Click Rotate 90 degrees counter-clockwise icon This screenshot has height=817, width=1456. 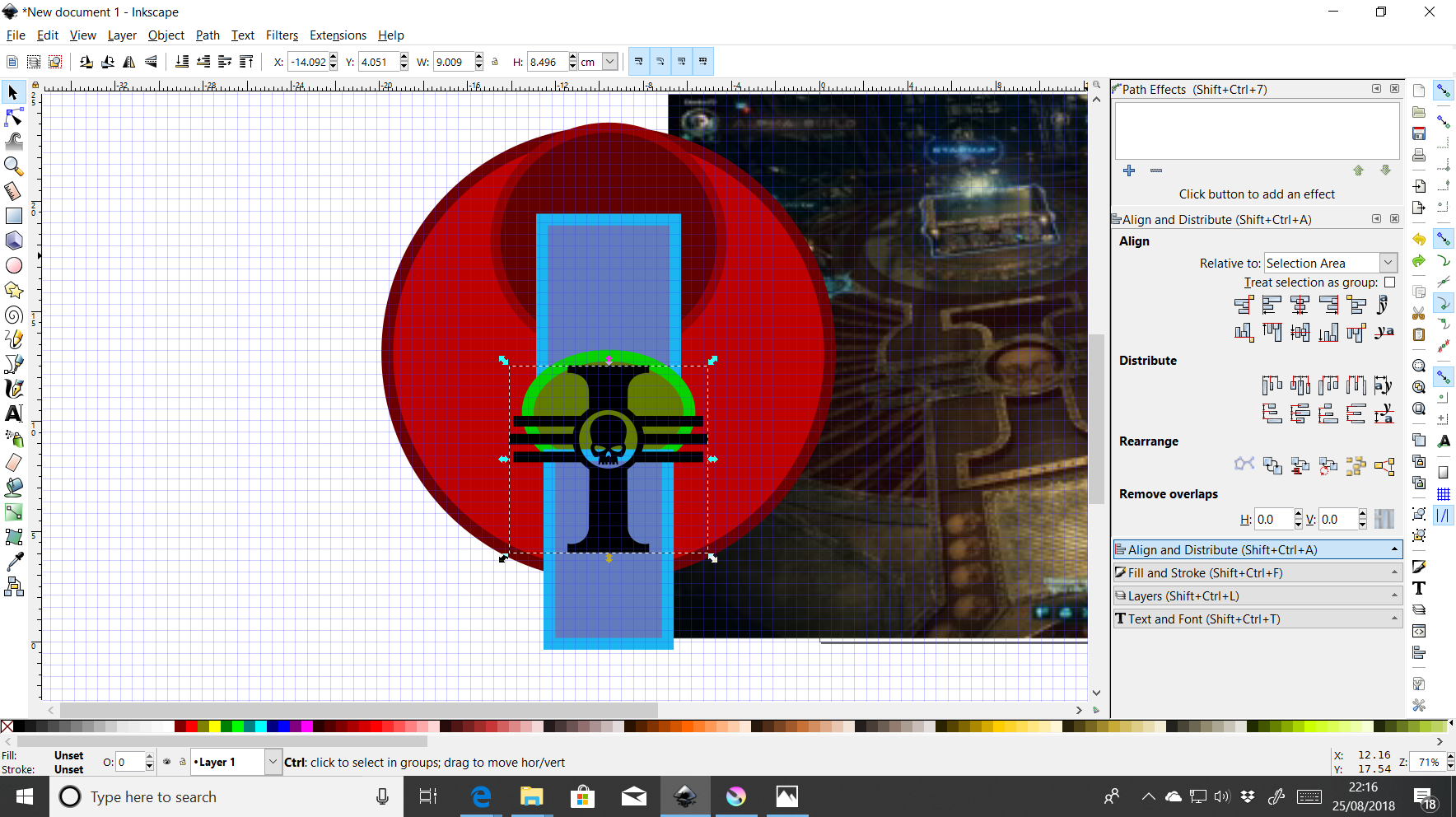[x=86, y=62]
